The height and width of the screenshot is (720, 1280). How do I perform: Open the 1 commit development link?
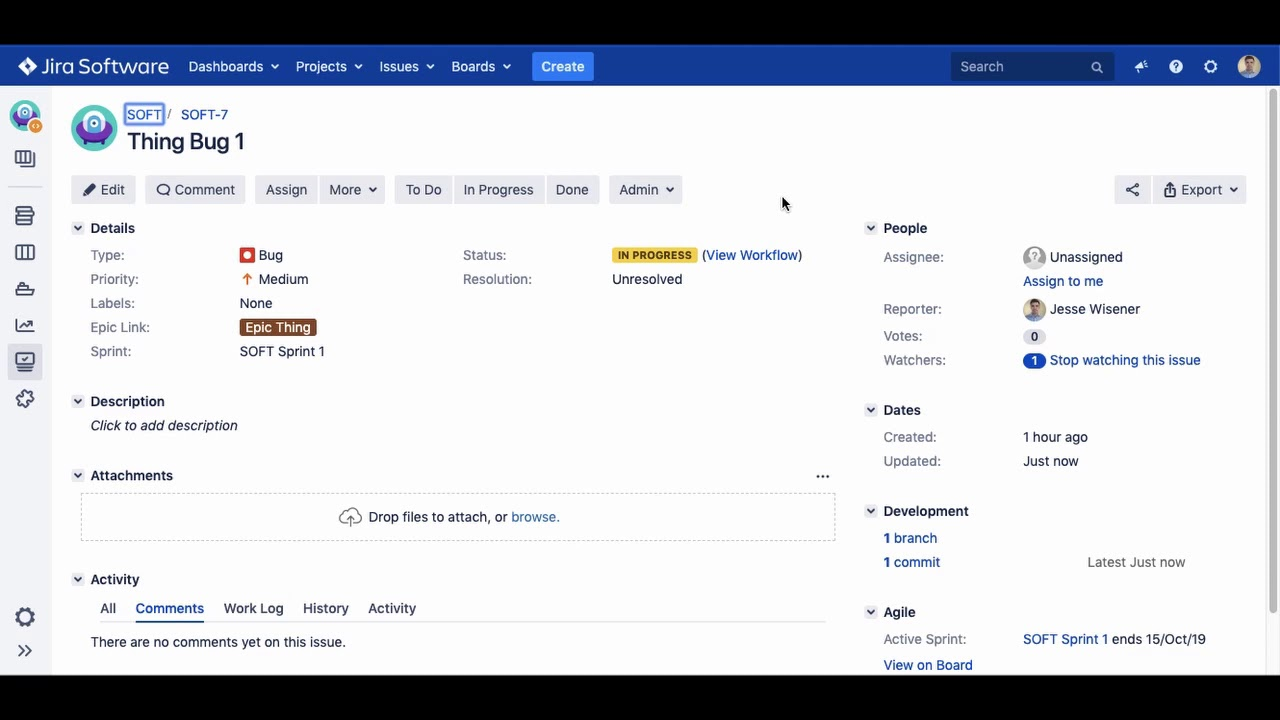(x=912, y=563)
